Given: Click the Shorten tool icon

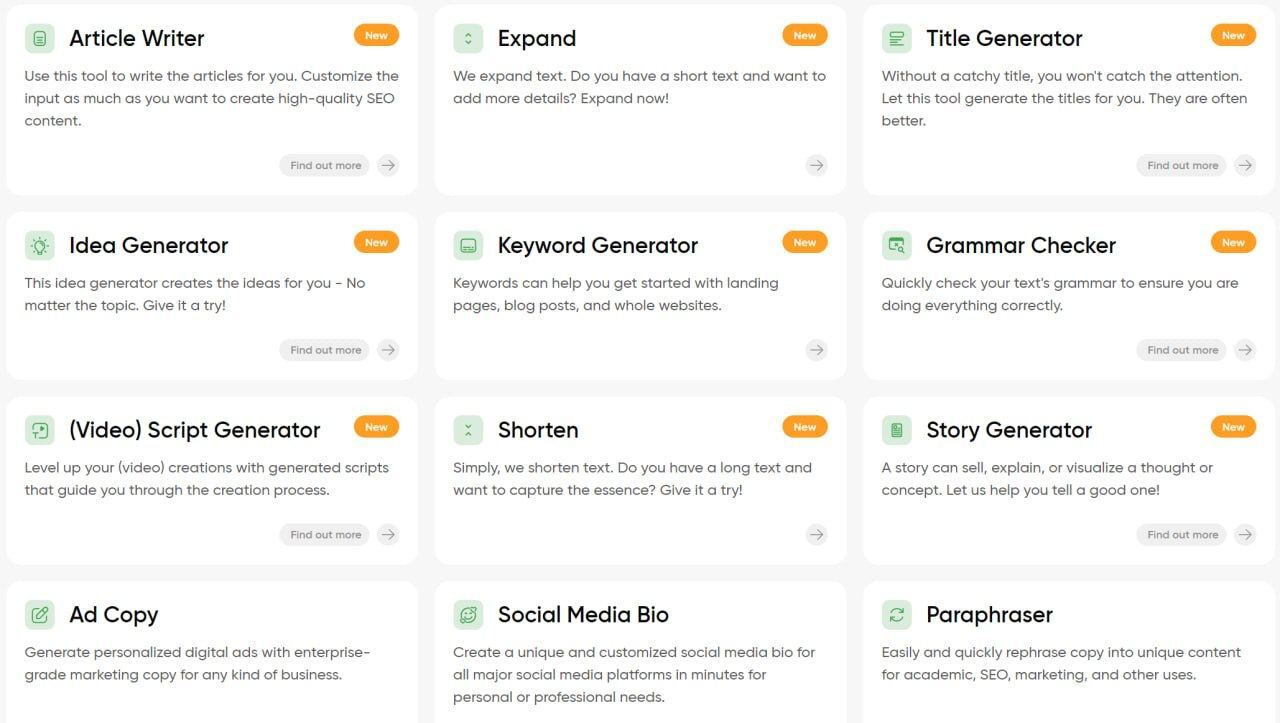Looking at the screenshot, I should (x=468, y=430).
